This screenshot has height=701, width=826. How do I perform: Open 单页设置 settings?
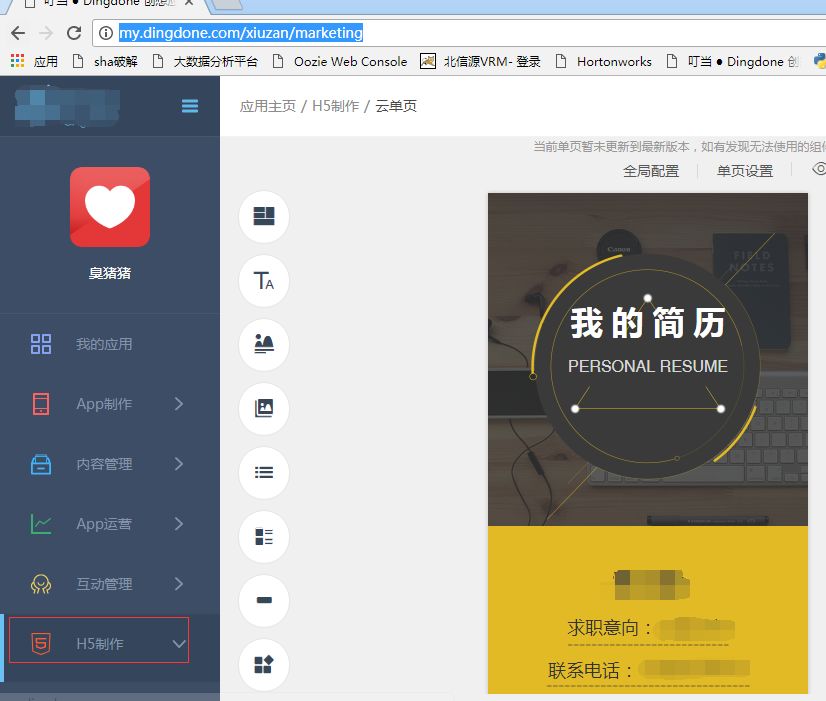(x=744, y=170)
